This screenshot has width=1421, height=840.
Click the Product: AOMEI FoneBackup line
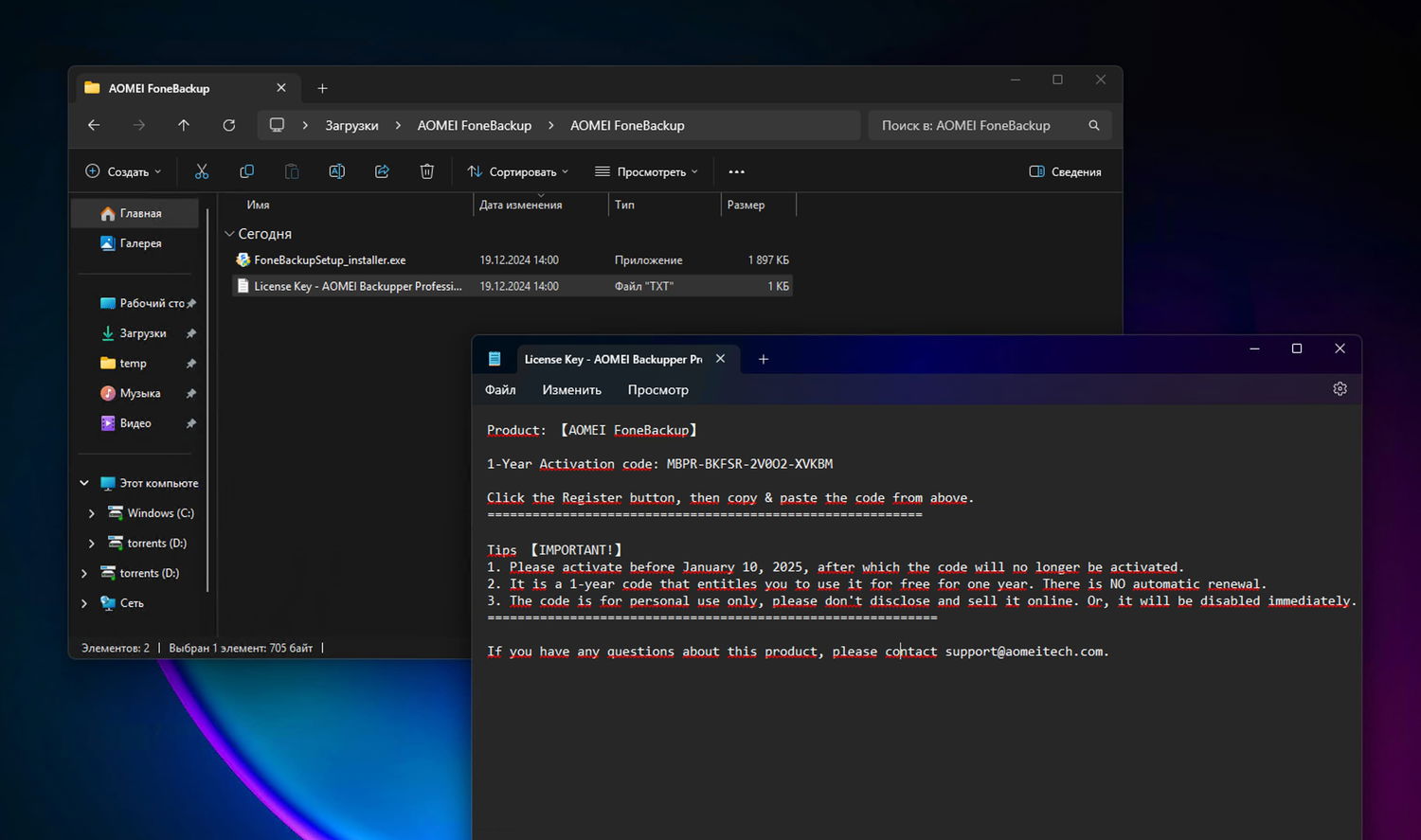tap(592, 430)
